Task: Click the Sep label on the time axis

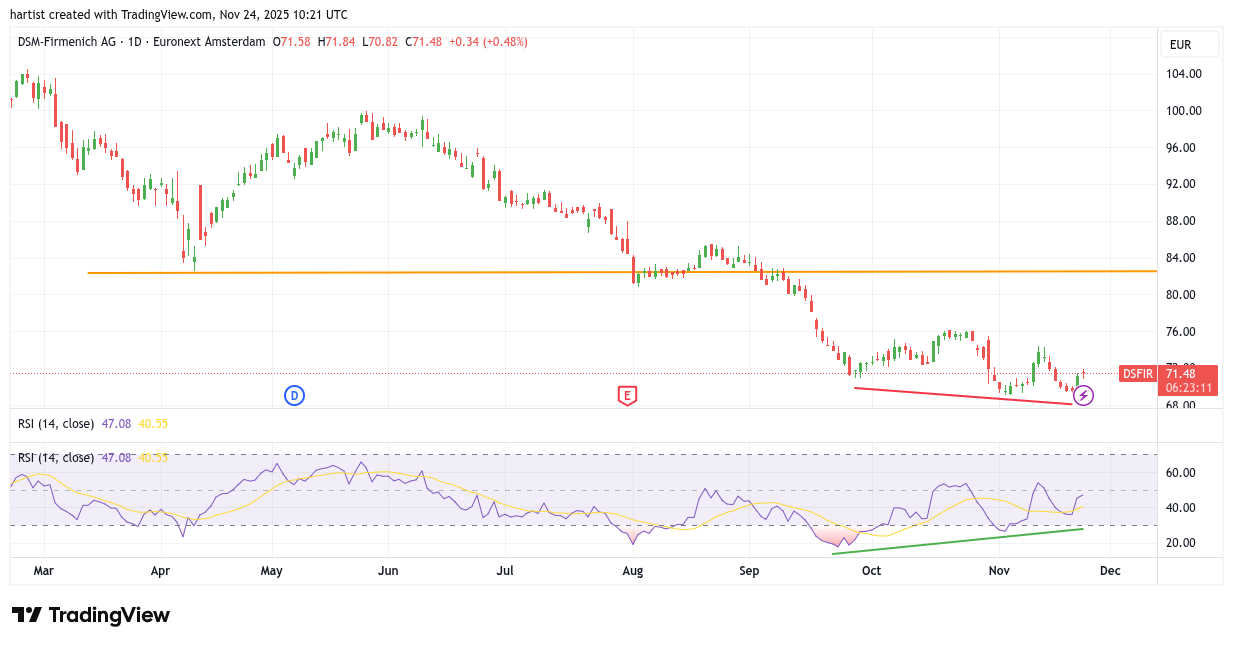Action: click(749, 571)
